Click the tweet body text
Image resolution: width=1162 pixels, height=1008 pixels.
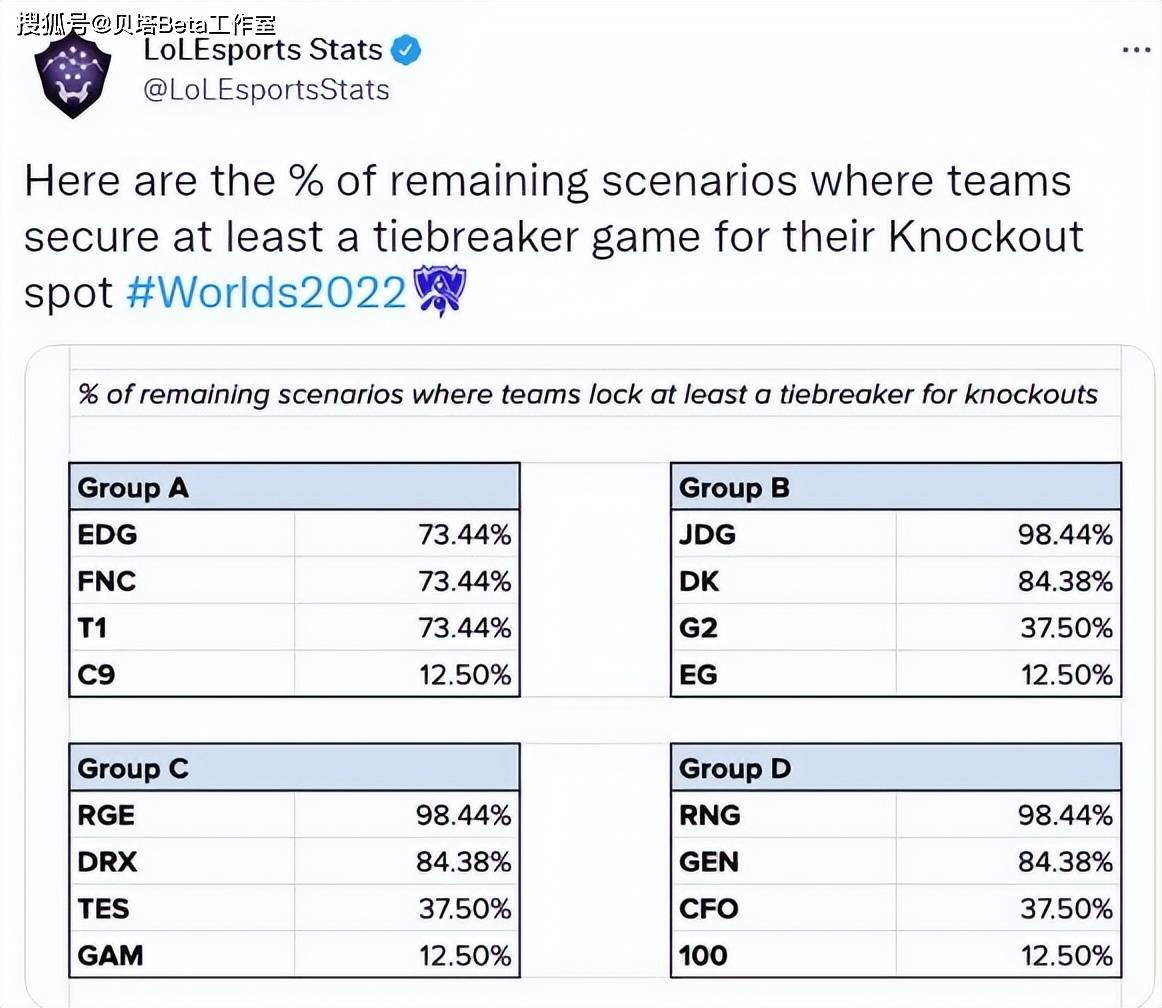[x=554, y=237]
